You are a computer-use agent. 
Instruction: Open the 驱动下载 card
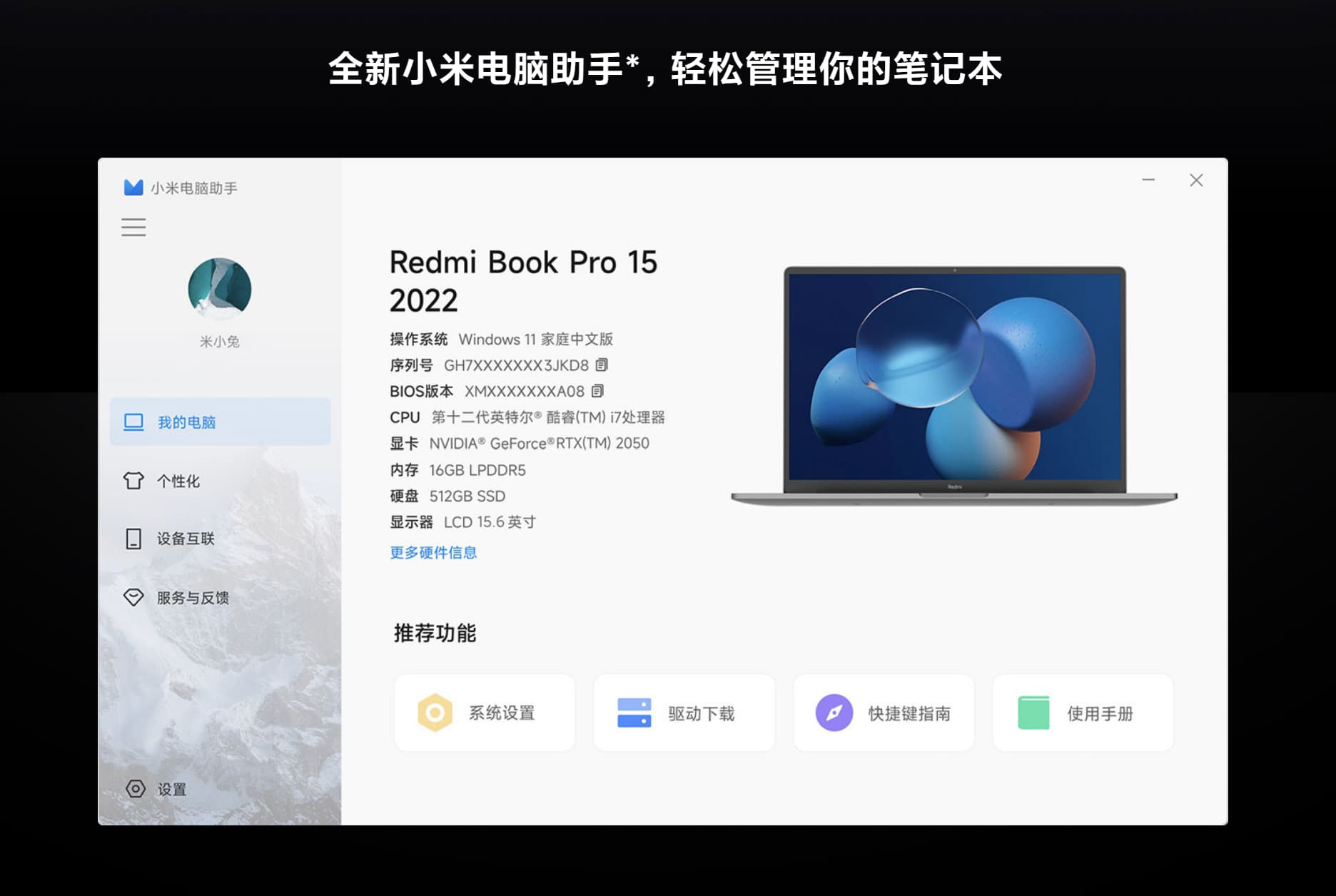pyautogui.click(x=684, y=713)
